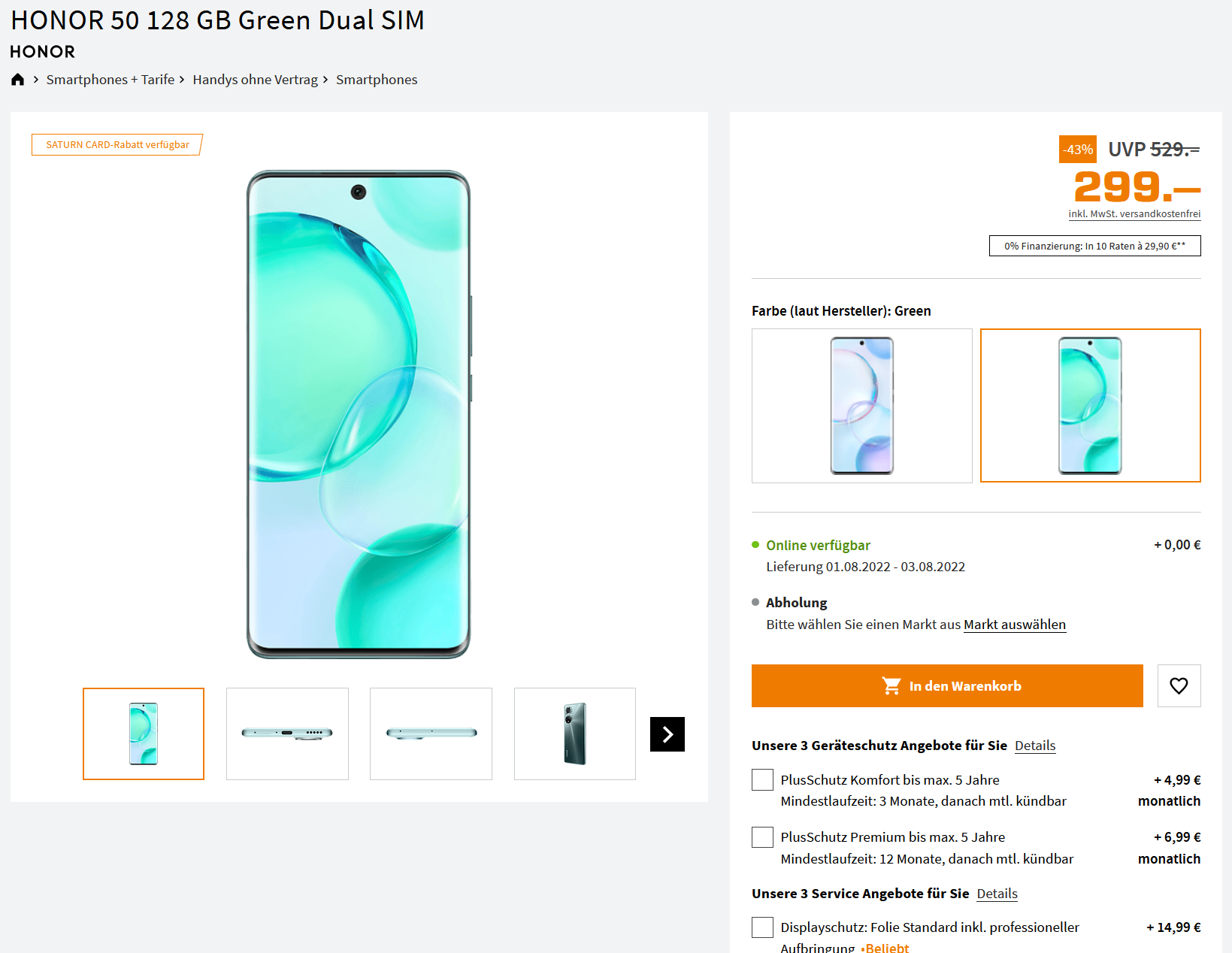Open 0% Finanzierung rate info box
Viewport: 1232px width, 953px height.
(1094, 246)
